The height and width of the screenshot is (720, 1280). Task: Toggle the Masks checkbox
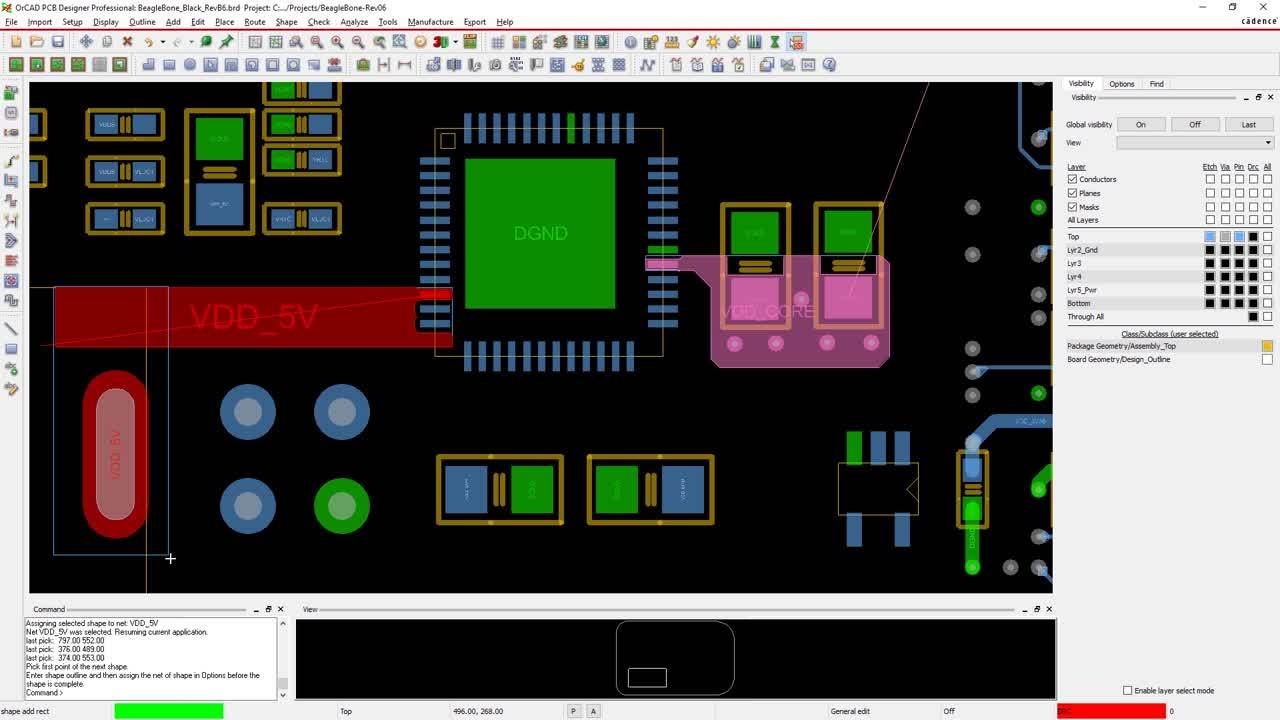[1072, 207]
